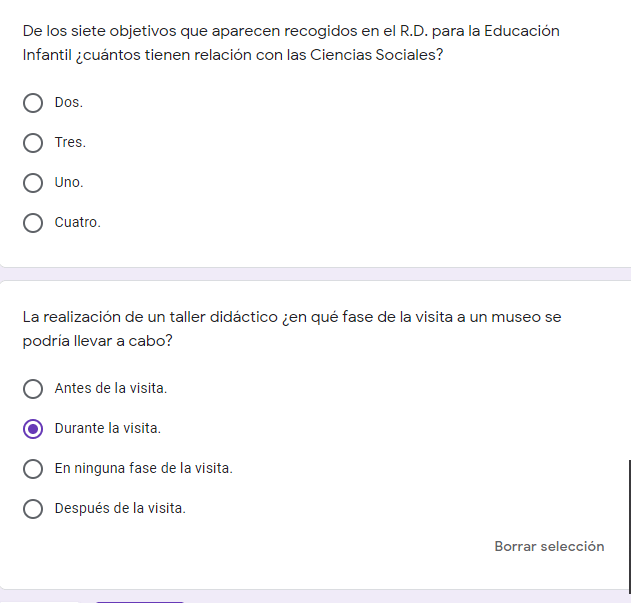Mark the 'Uno.' radio button
631x603 pixels.
(x=33, y=183)
